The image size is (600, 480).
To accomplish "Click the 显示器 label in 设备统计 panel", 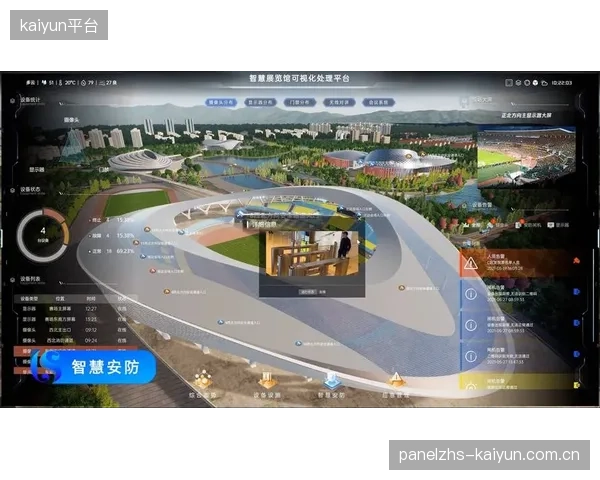I will click(37, 170).
